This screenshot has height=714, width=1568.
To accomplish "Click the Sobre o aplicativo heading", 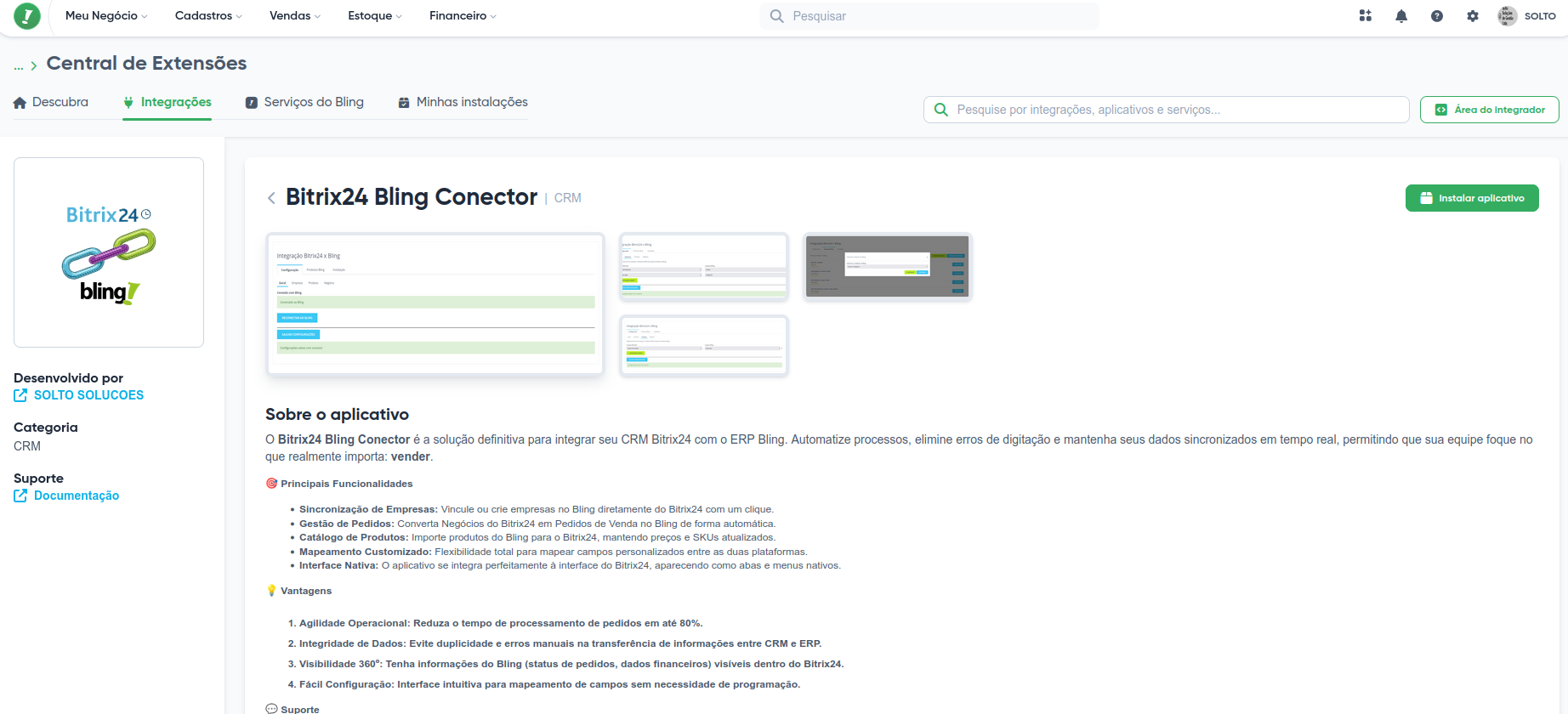I will (x=337, y=415).
